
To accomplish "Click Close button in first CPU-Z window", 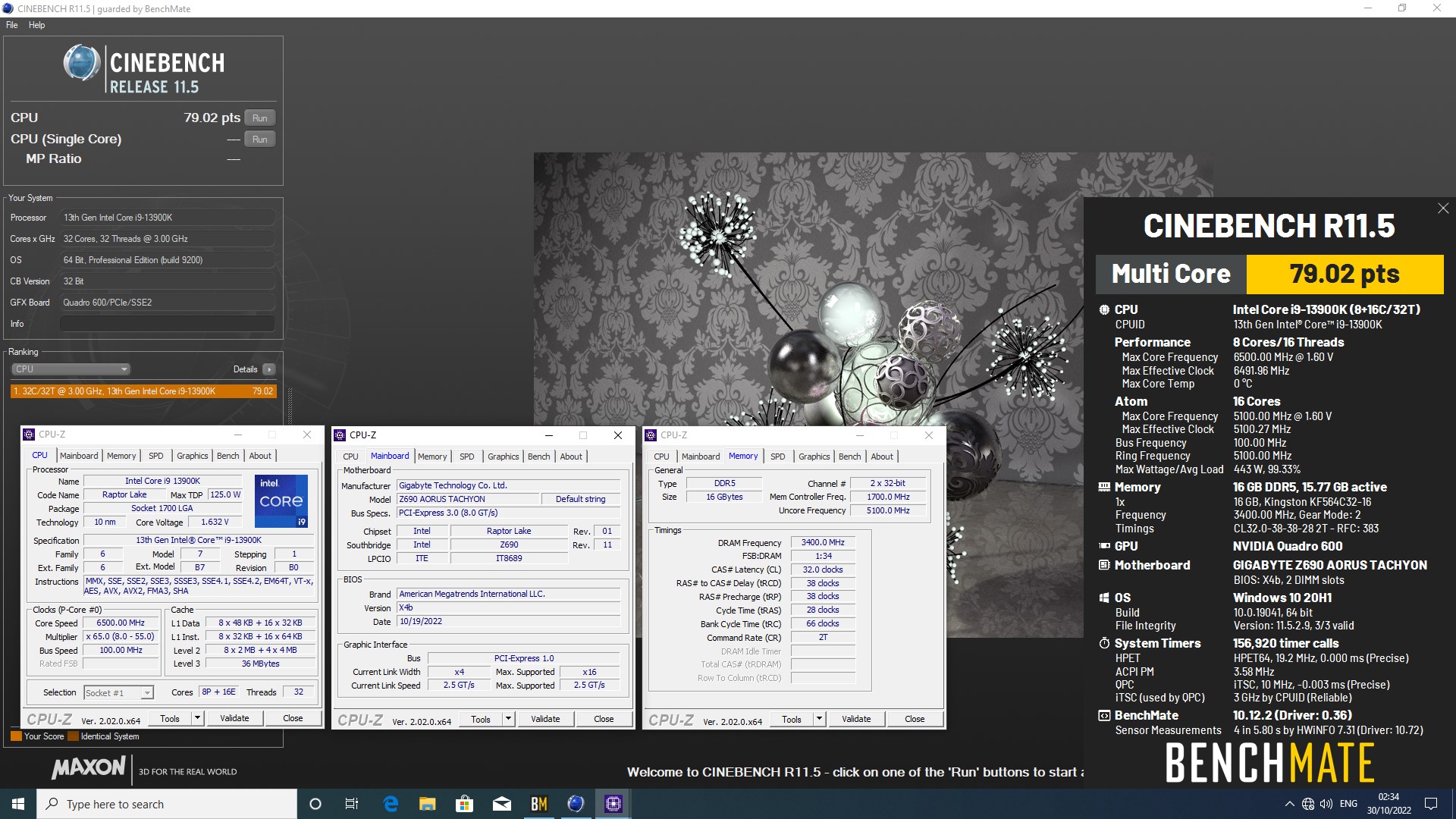I will click(x=293, y=718).
